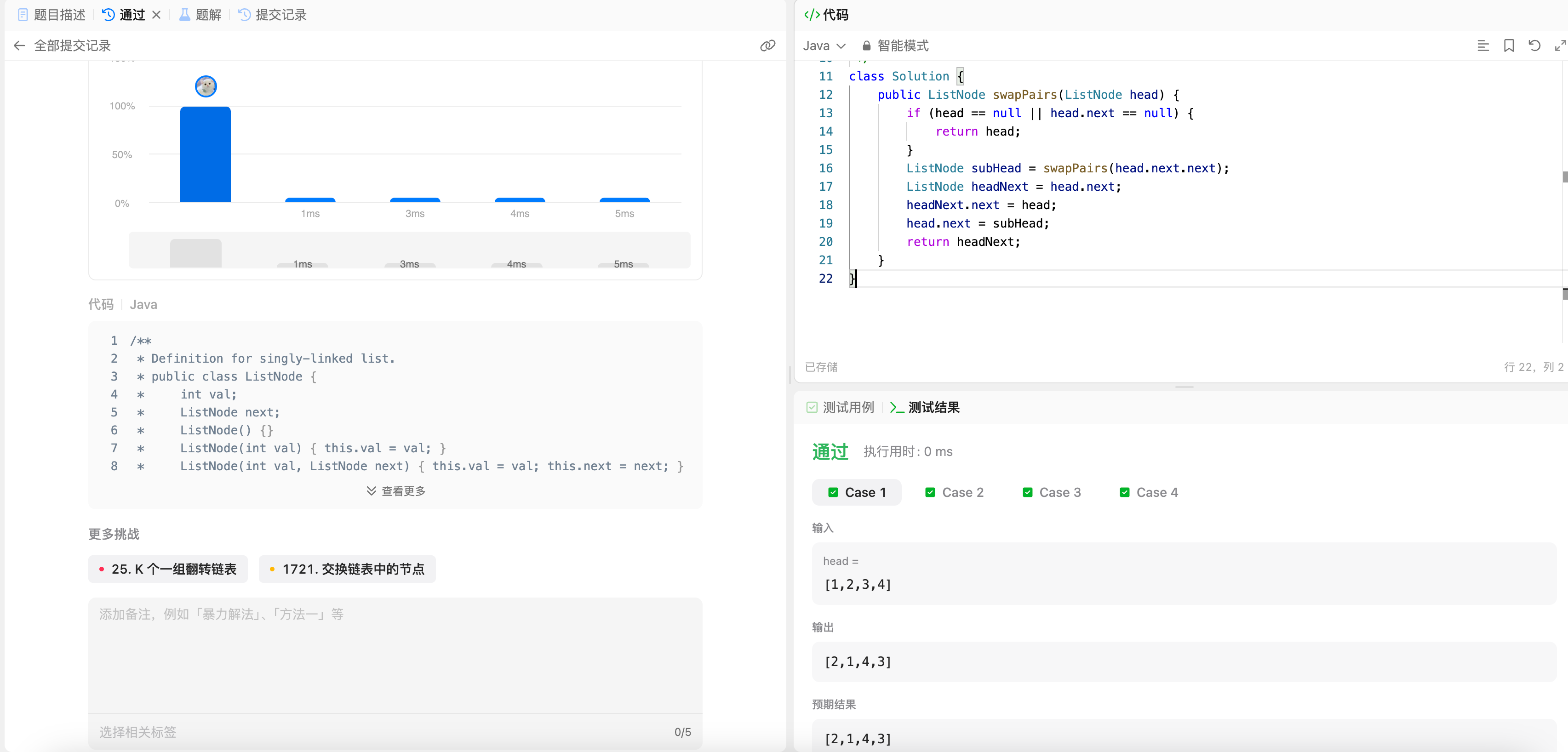Click the bookmark icon in the editor toolbar
Image resolution: width=1568 pixels, height=752 pixels.
tap(1509, 46)
